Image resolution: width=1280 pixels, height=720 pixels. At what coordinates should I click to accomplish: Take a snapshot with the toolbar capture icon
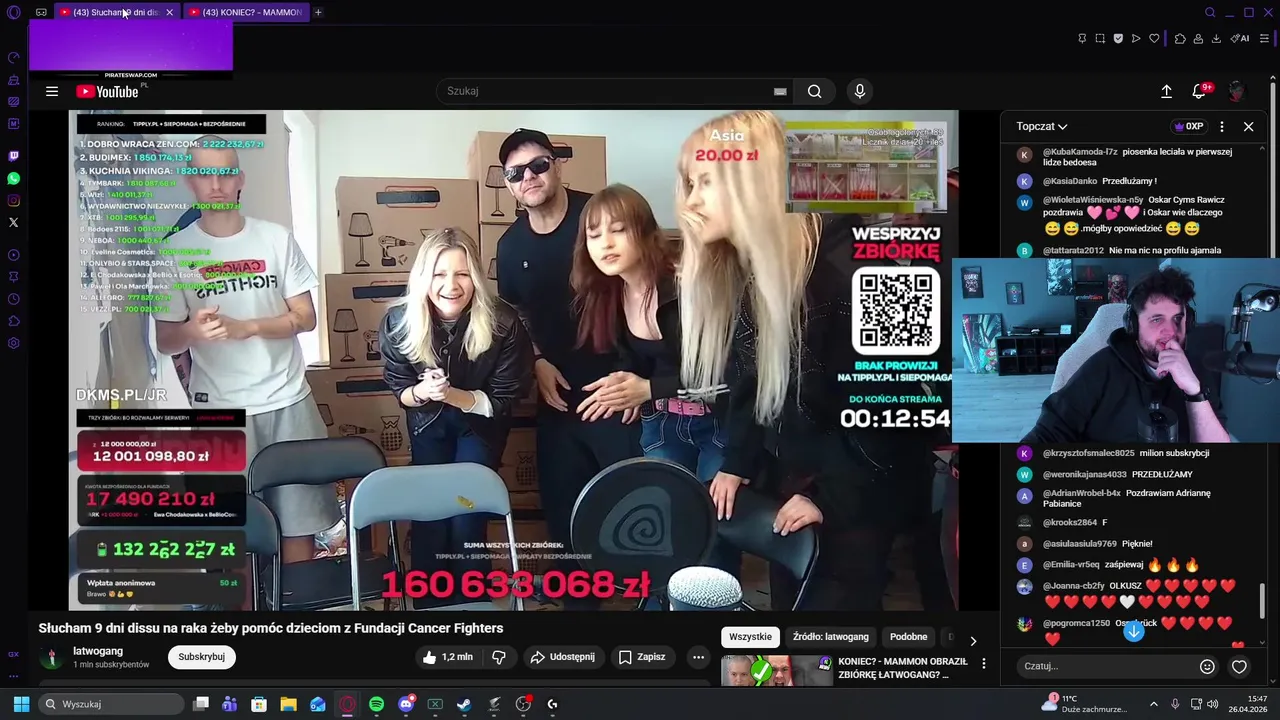point(1100,39)
